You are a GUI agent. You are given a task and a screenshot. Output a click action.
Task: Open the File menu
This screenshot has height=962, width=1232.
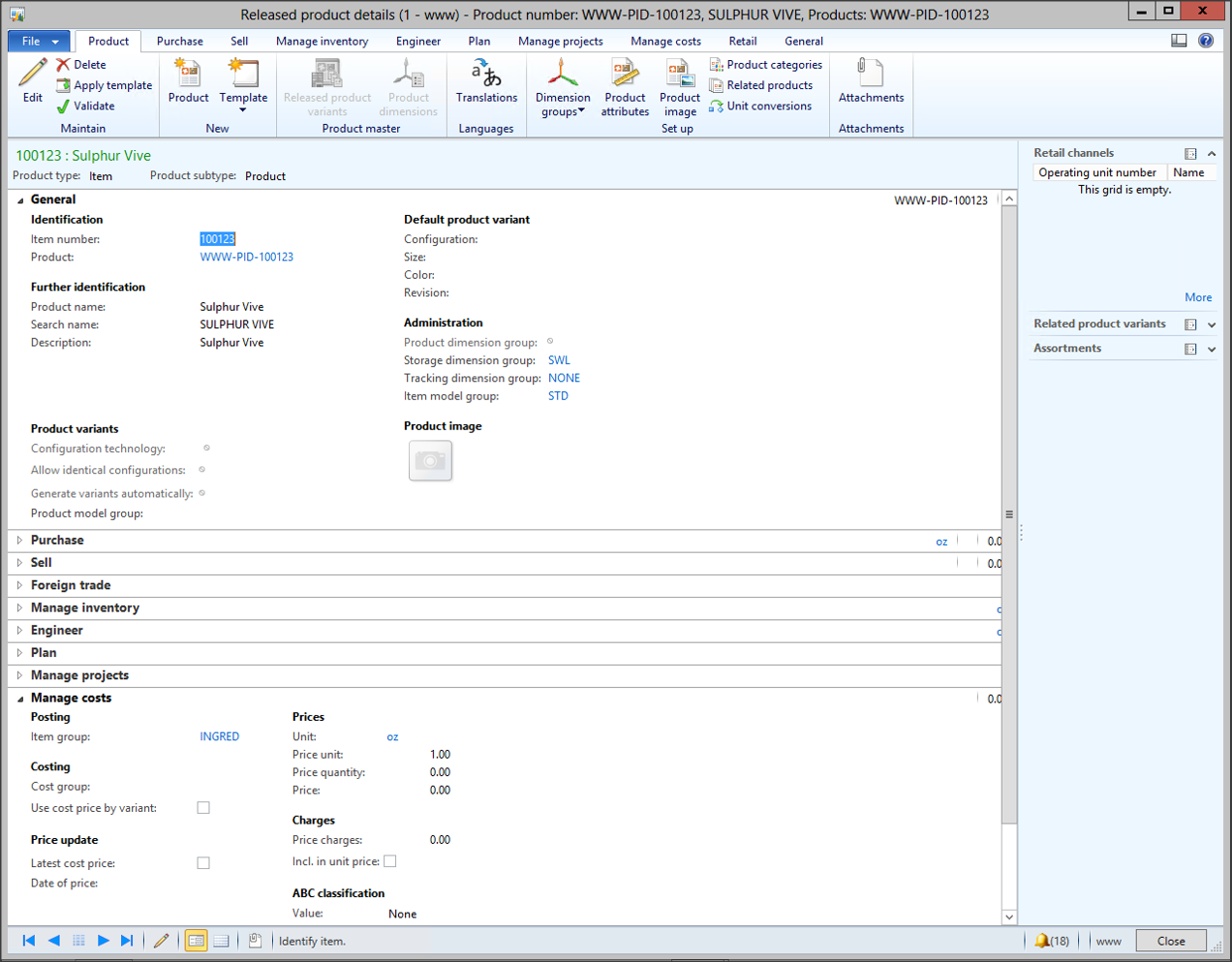point(39,42)
